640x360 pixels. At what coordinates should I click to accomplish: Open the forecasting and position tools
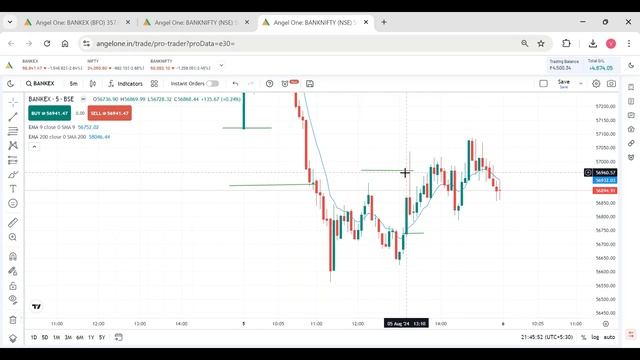(x=13, y=160)
